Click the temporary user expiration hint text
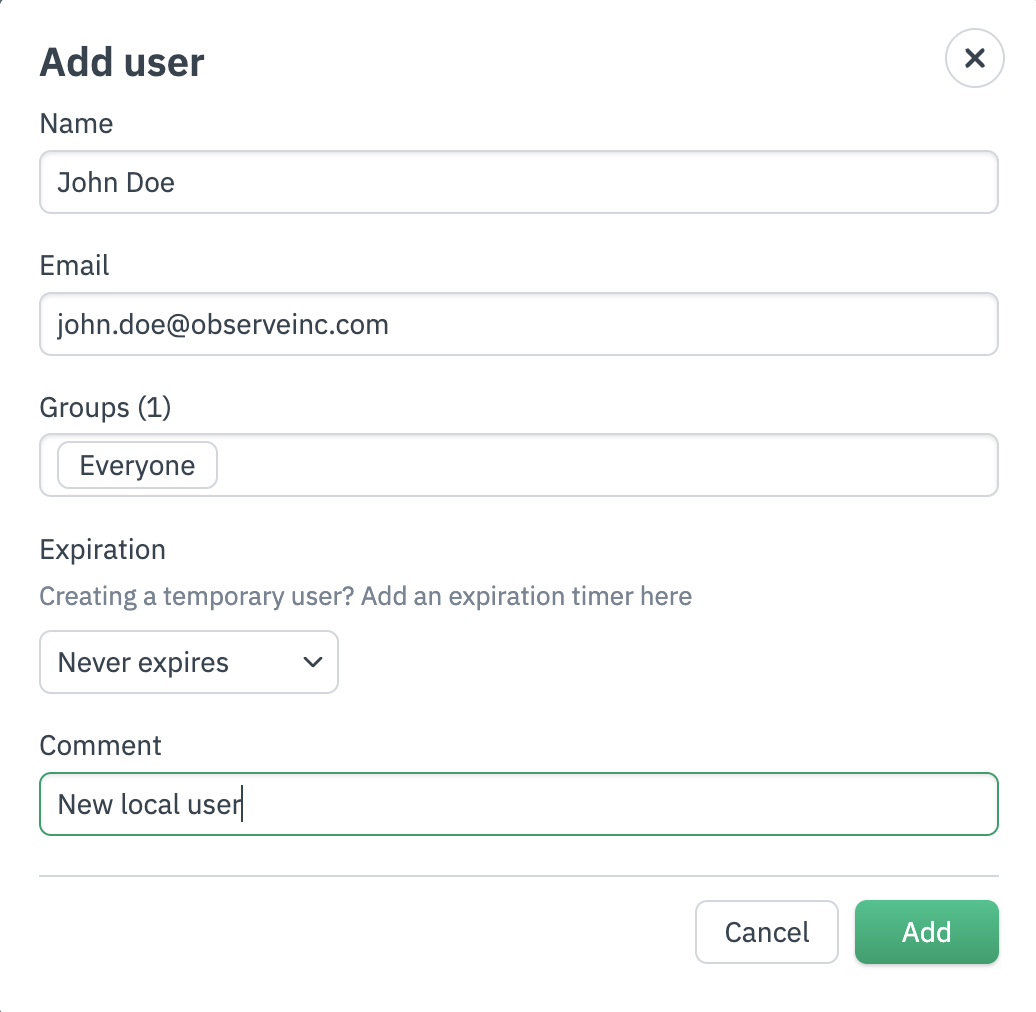Viewport: 1036px width, 1012px height. pos(365,597)
